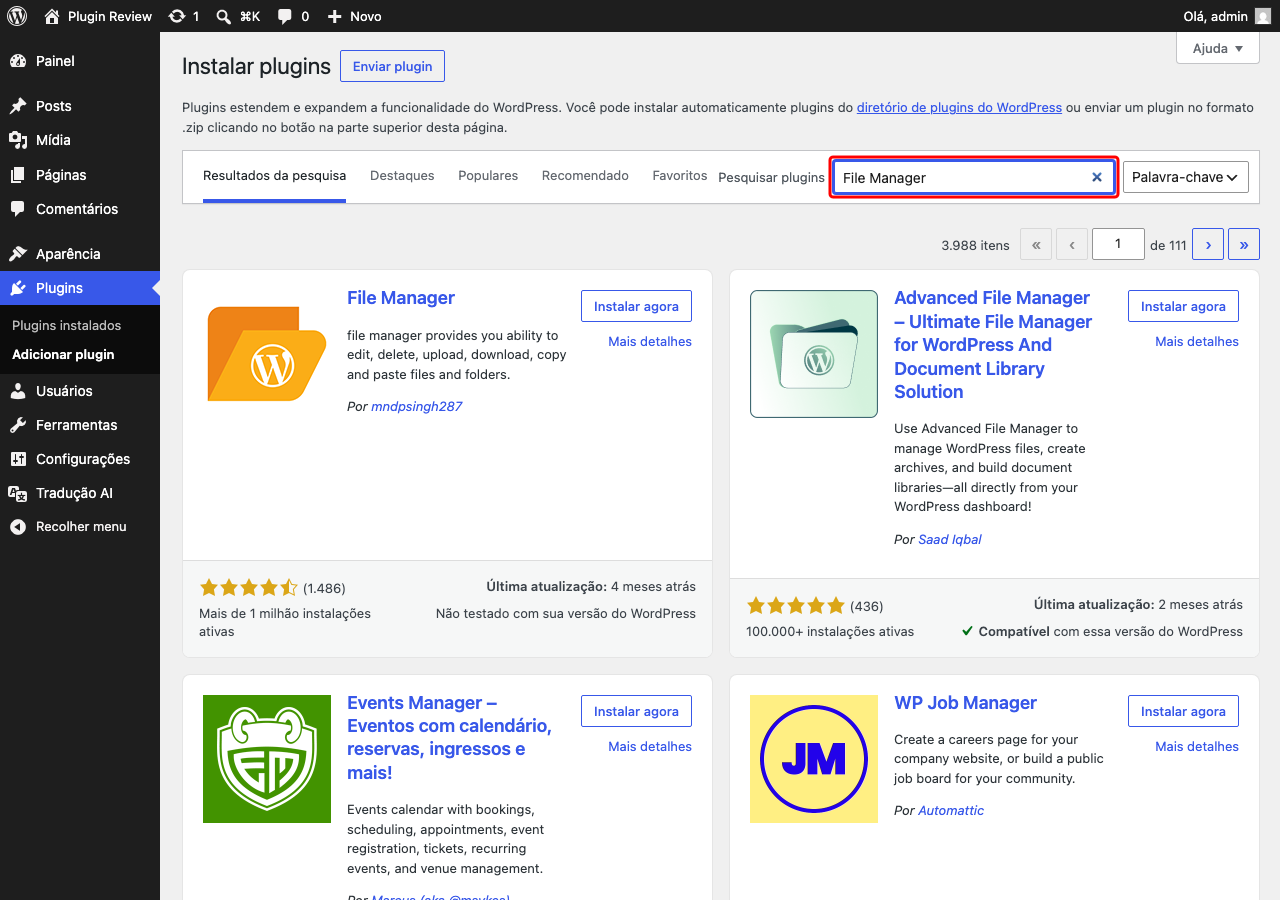
Task: Click the Advanced File Manager star rating
Action: click(x=796, y=606)
